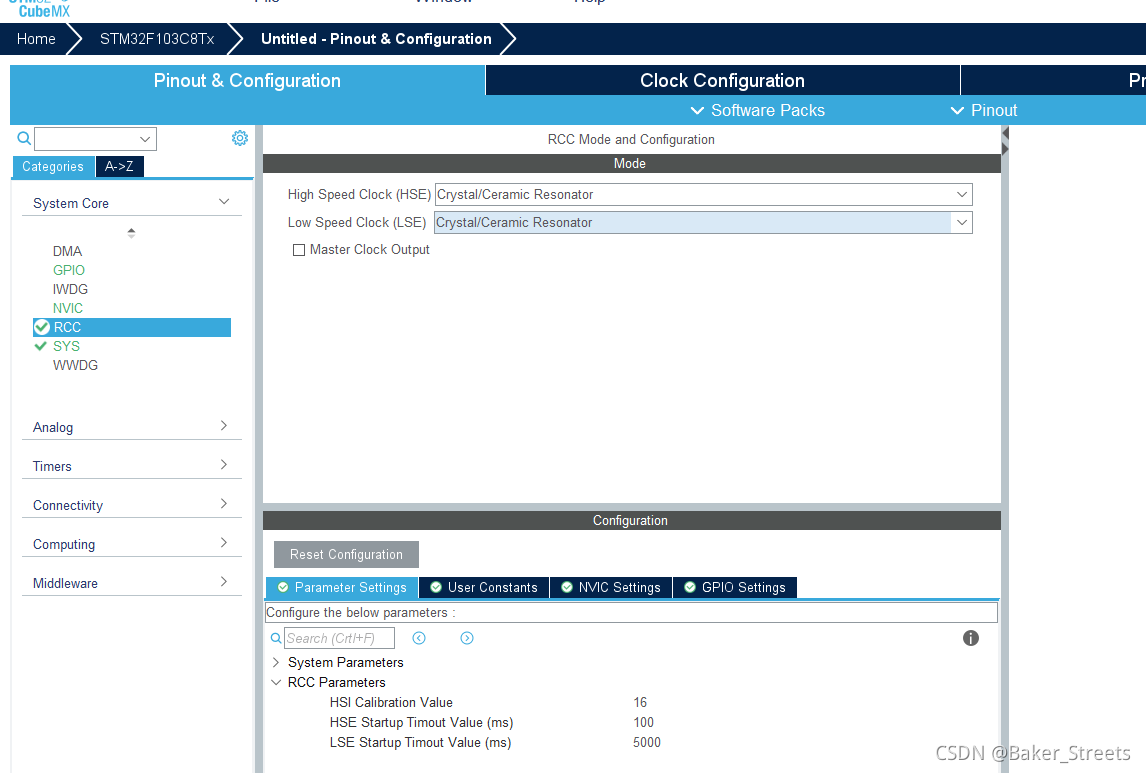Click the HSE Startup Timout Value (ms) label
The height and width of the screenshot is (773, 1146).
click(x=422, y=722)
